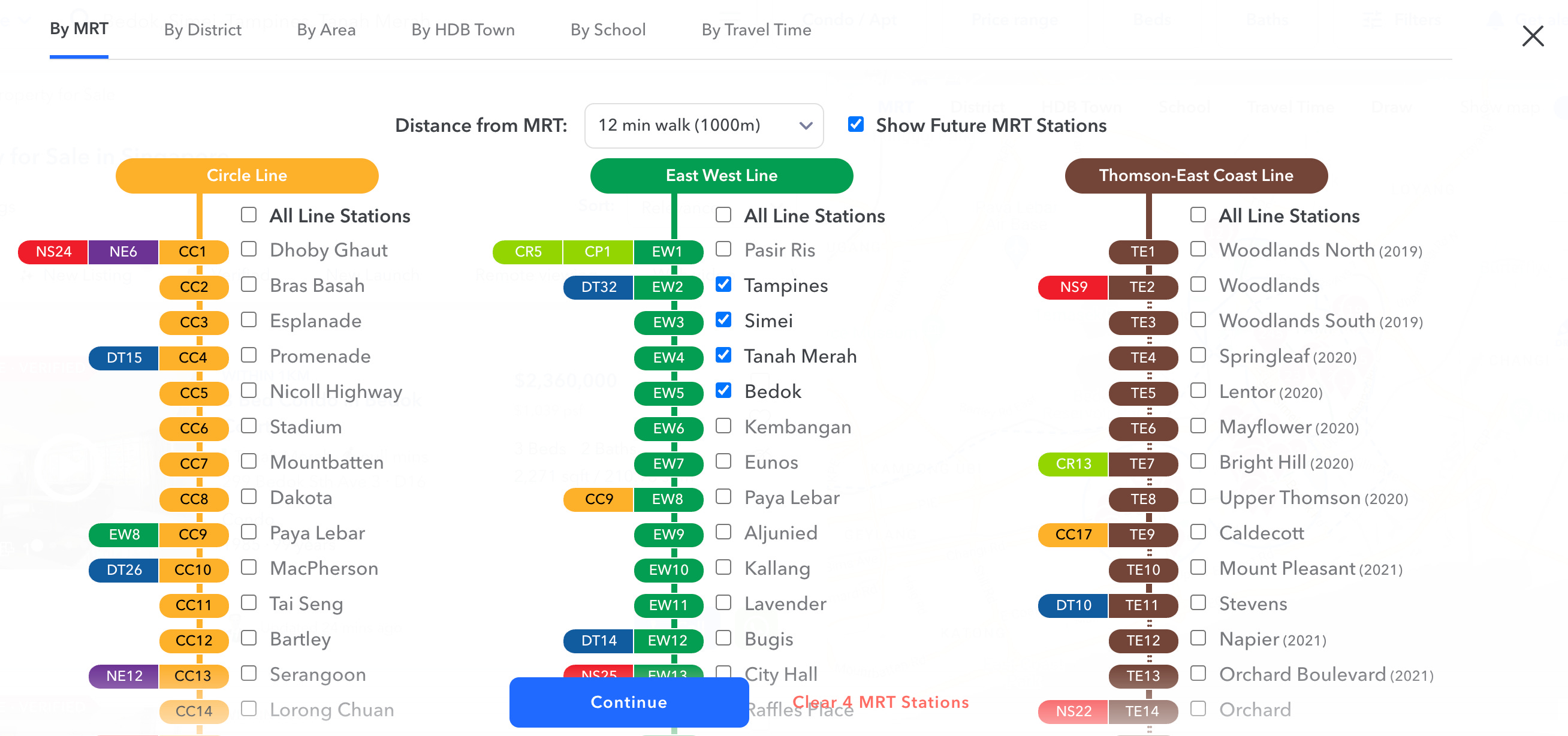
Task: Click Clear 4 MRT Stations link
Action: tap(879, 702)
